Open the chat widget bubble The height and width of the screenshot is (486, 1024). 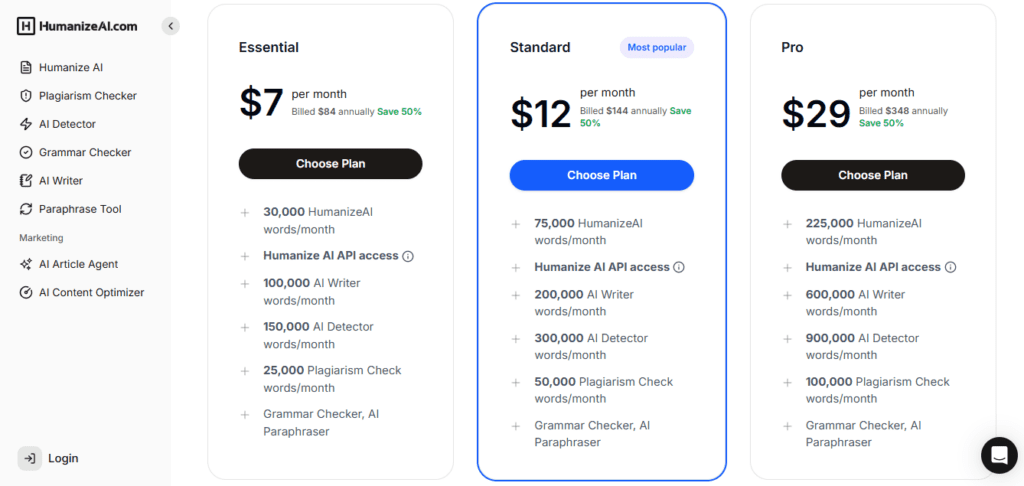point(998,454)
